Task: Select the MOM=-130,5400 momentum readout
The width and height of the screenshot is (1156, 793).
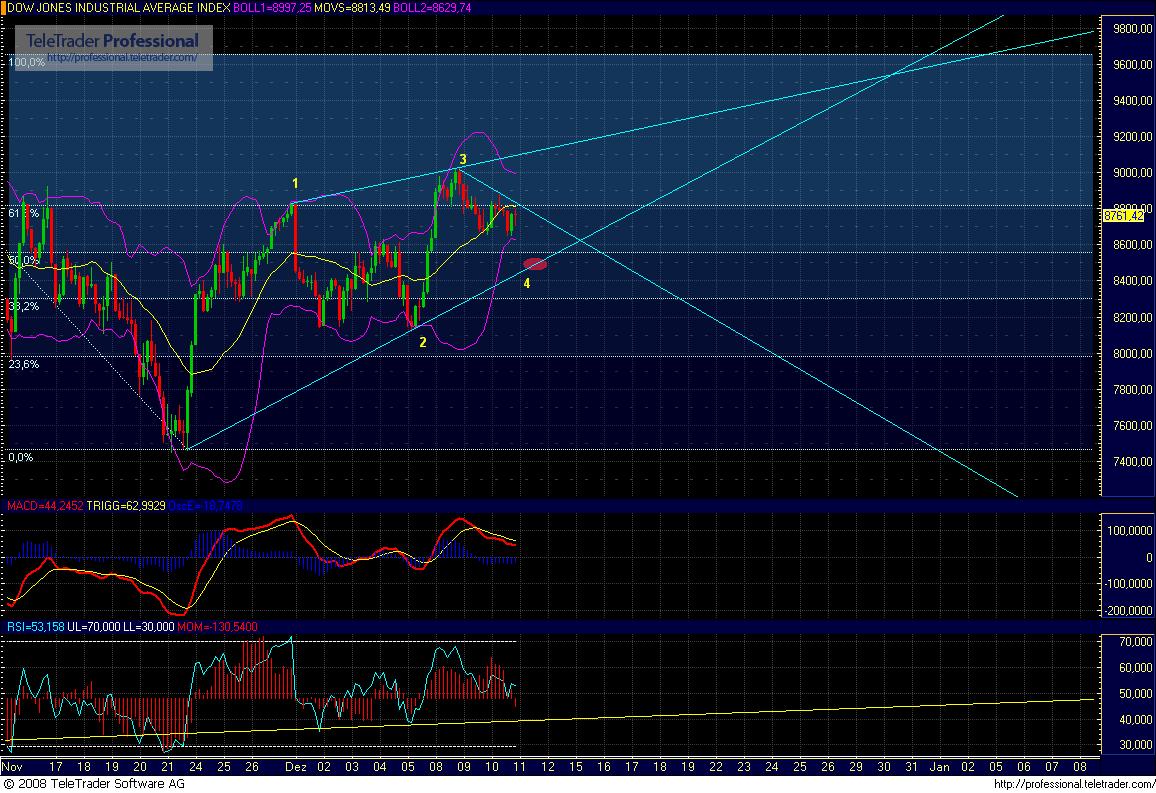Action: 218,627
